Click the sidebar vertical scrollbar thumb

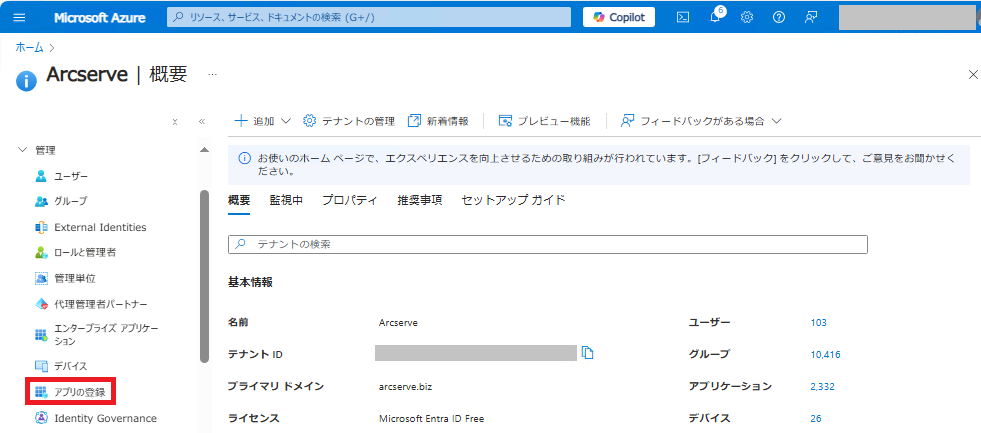point(204,276)
